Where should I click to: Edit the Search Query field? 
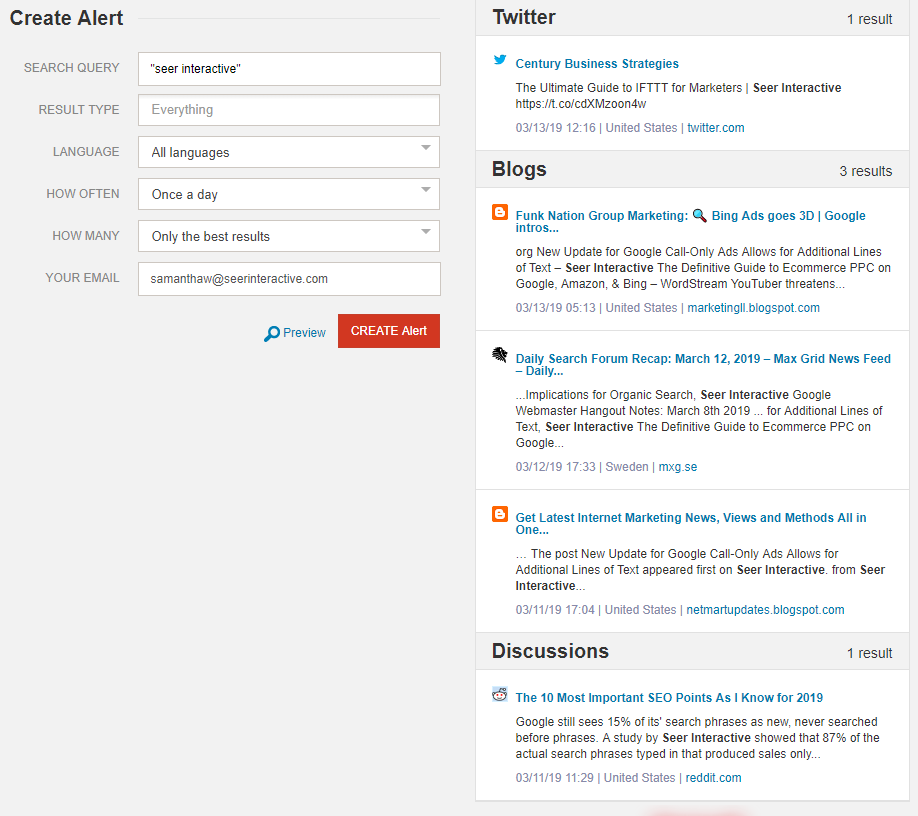(289, 69)
